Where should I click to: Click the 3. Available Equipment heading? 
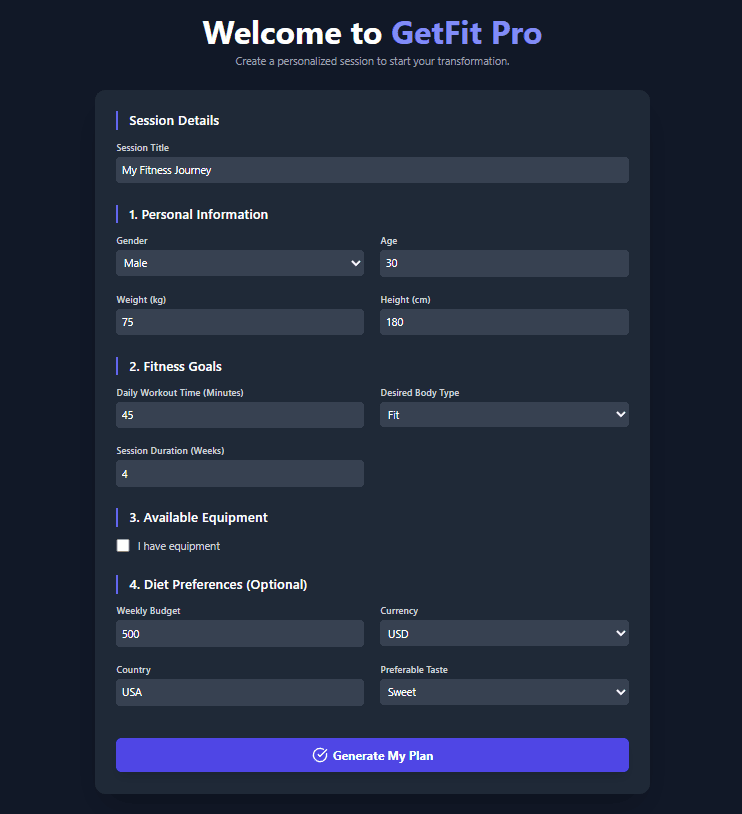tap(198, 518)
